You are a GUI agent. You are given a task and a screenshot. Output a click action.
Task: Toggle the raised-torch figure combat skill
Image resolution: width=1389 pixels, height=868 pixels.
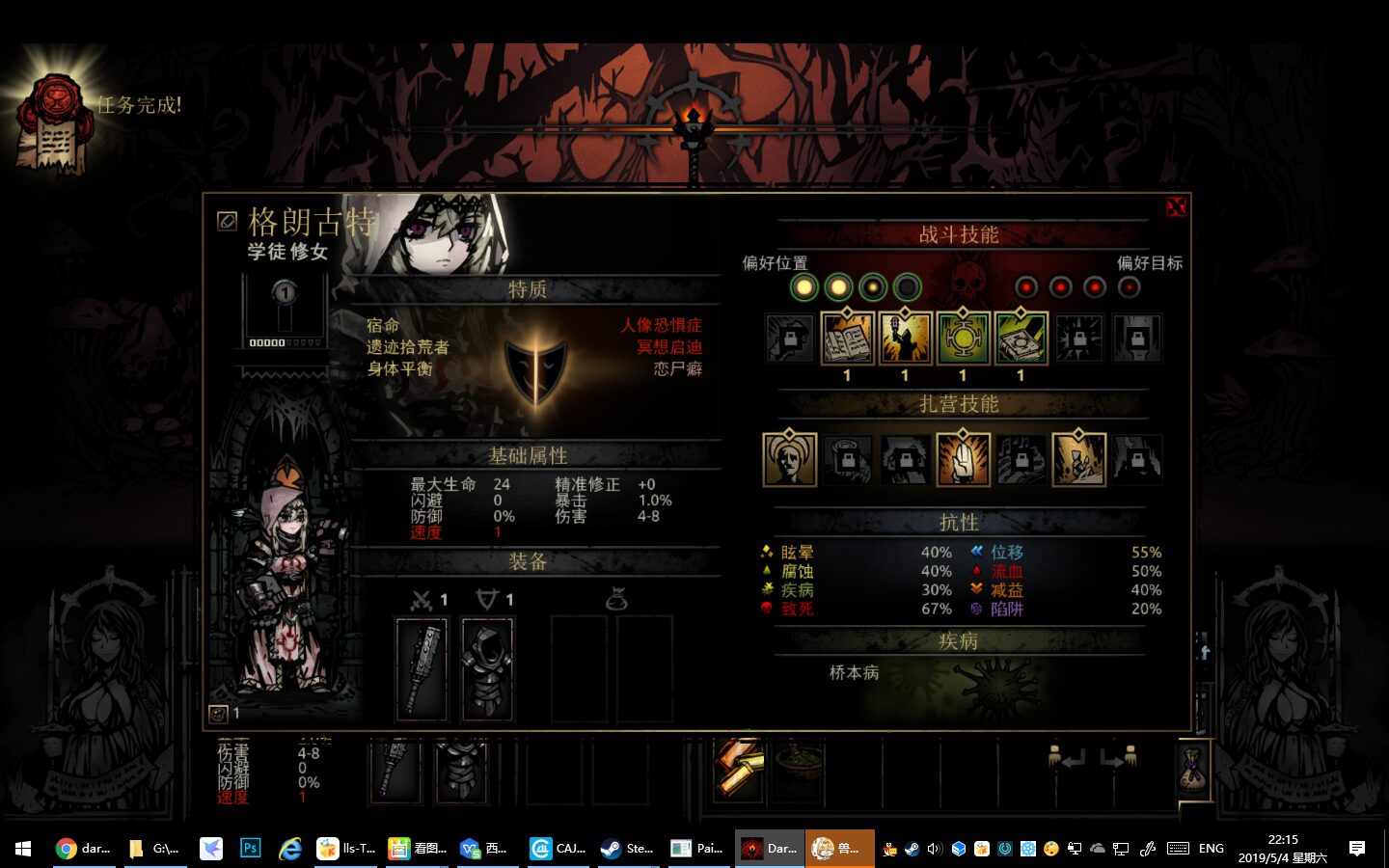point(905,338)
